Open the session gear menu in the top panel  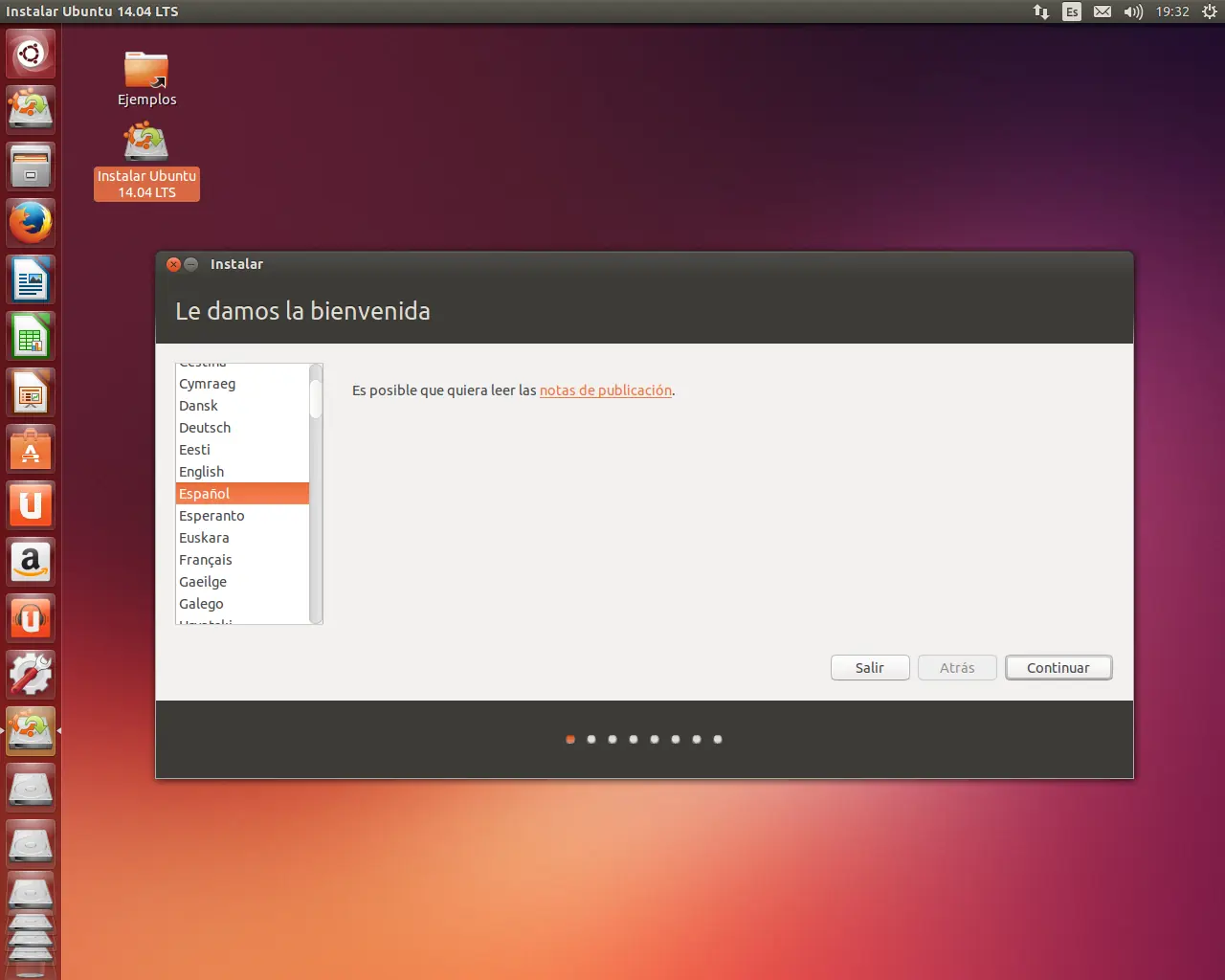click(1210, 11)
